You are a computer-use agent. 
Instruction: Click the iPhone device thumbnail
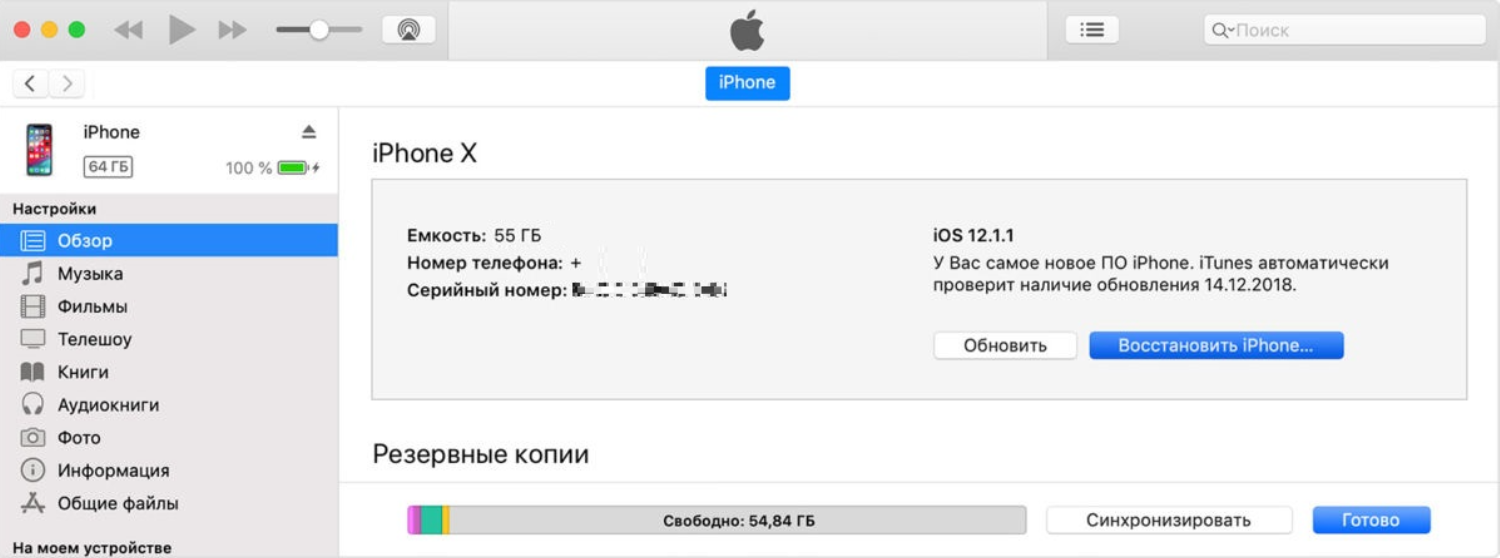point(40,150)
